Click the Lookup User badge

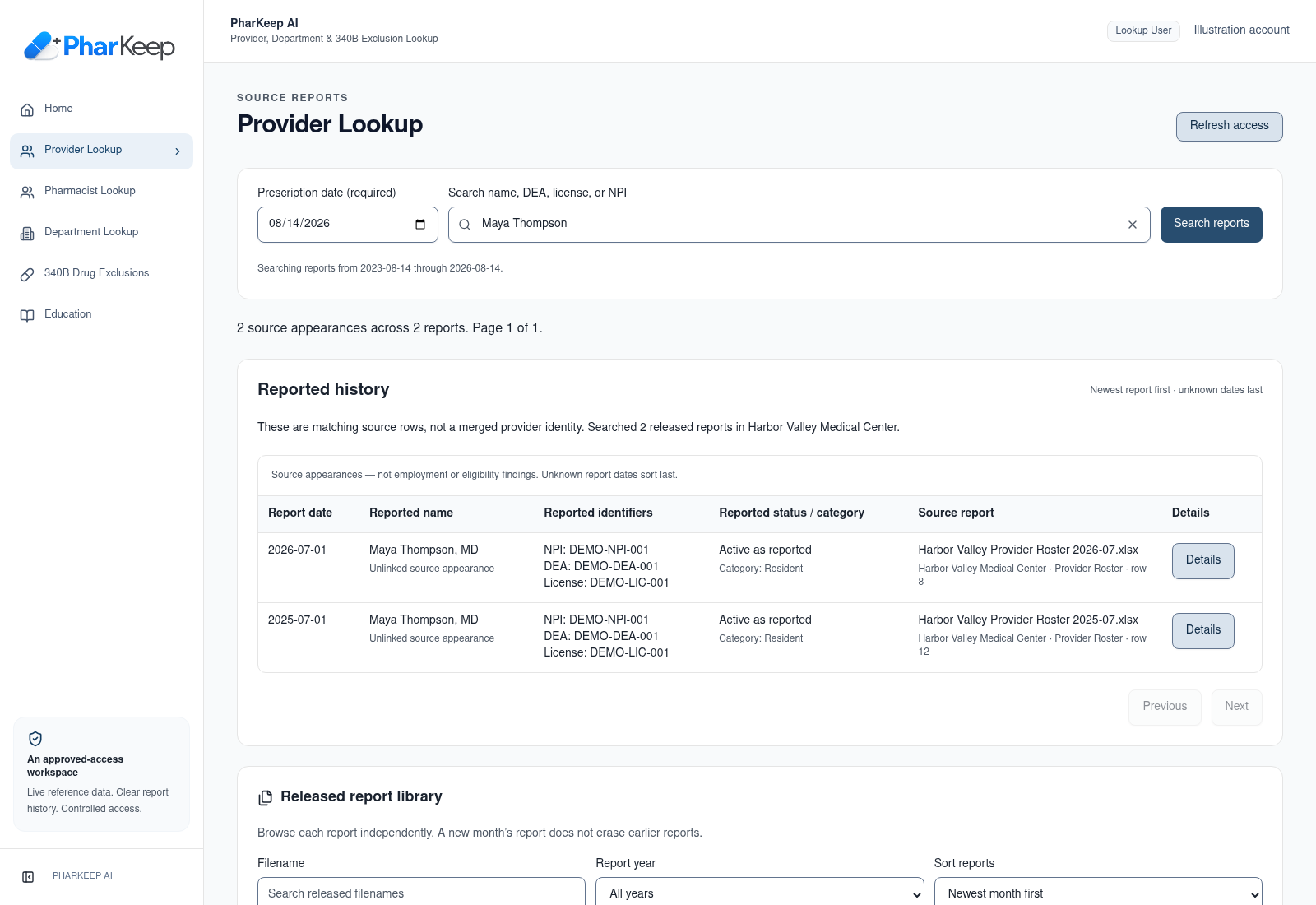pyautogui.click(x=1143, y=30)
